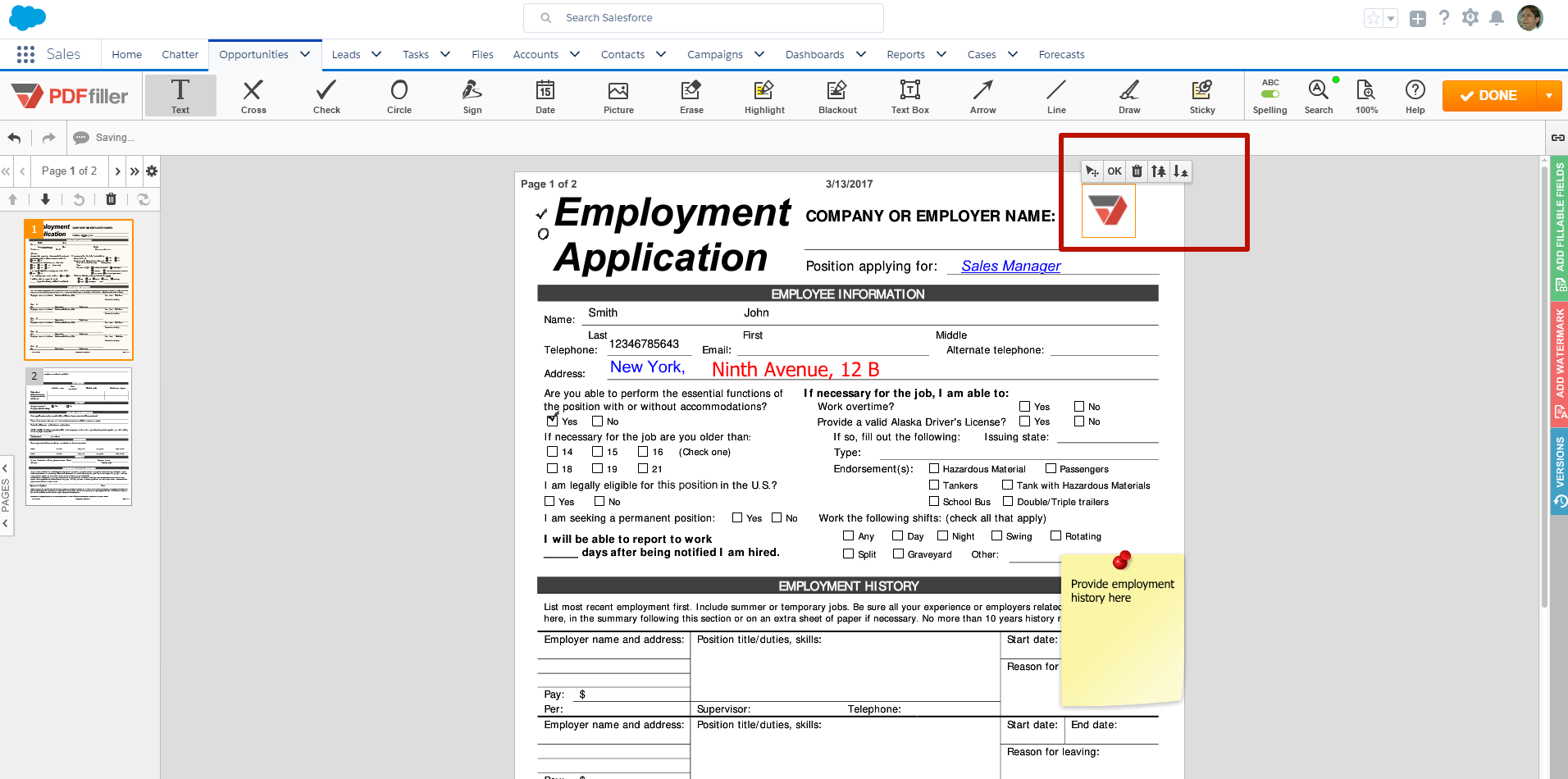Open the Files tab
The height and width of the screenshot is (779, 1568).
tap(482, 54)
